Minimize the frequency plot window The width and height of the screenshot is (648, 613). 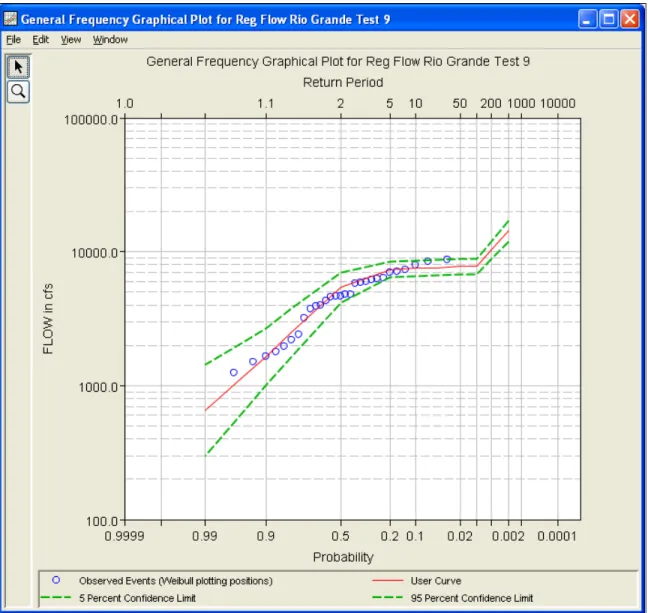pos(587,19)
